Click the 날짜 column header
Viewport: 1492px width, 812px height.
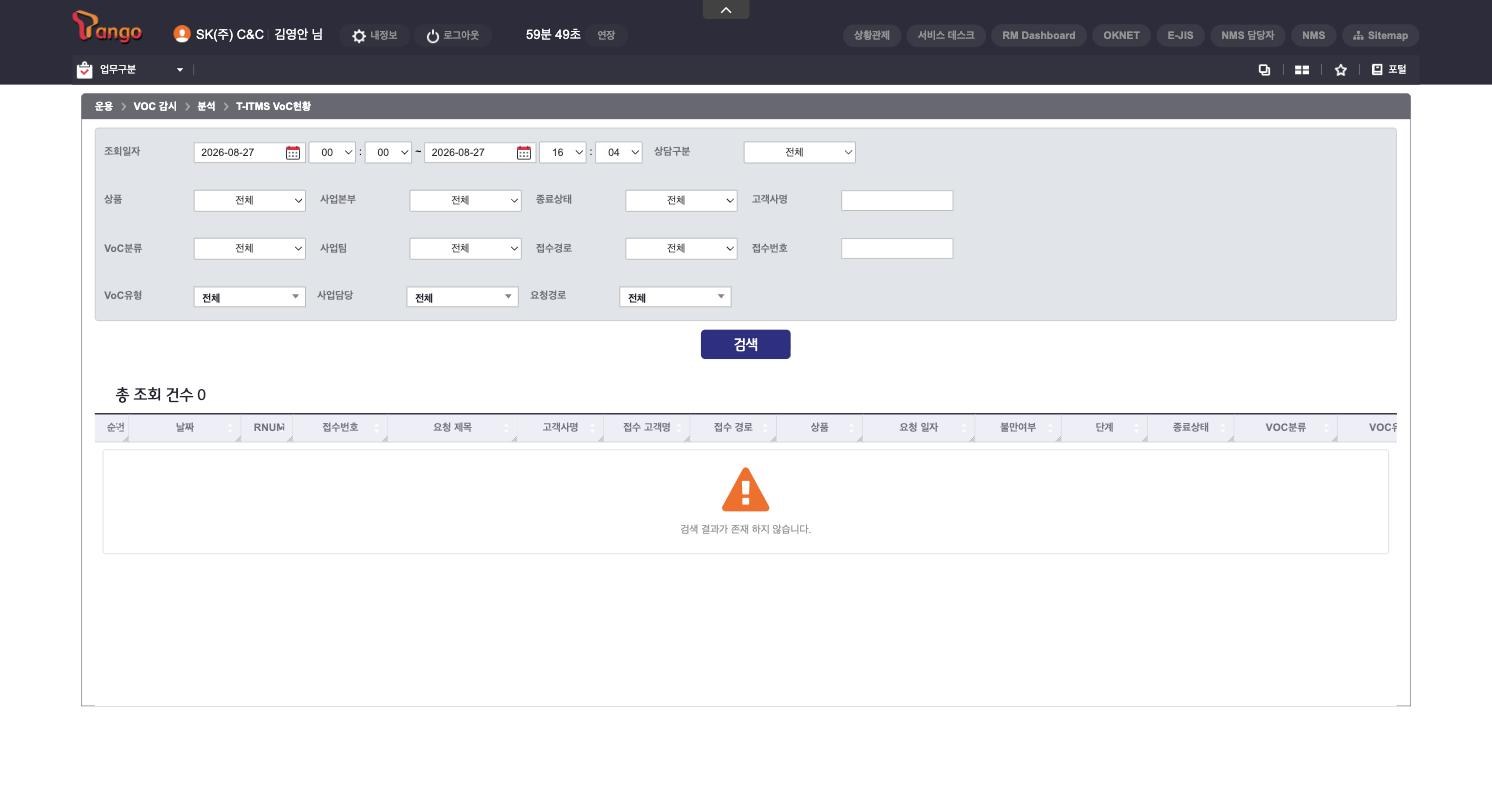pyautogui.click(x=185, y=427)
